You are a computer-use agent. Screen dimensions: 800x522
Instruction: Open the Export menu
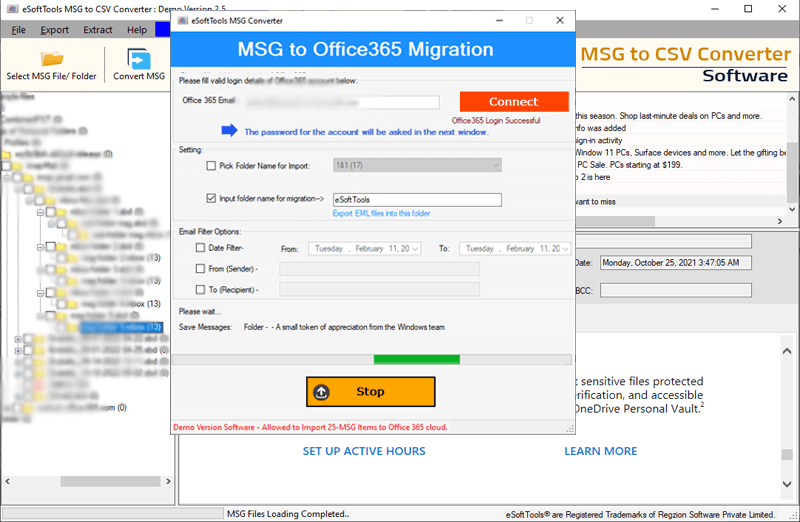pyautogui.click(x=54, y=30)
